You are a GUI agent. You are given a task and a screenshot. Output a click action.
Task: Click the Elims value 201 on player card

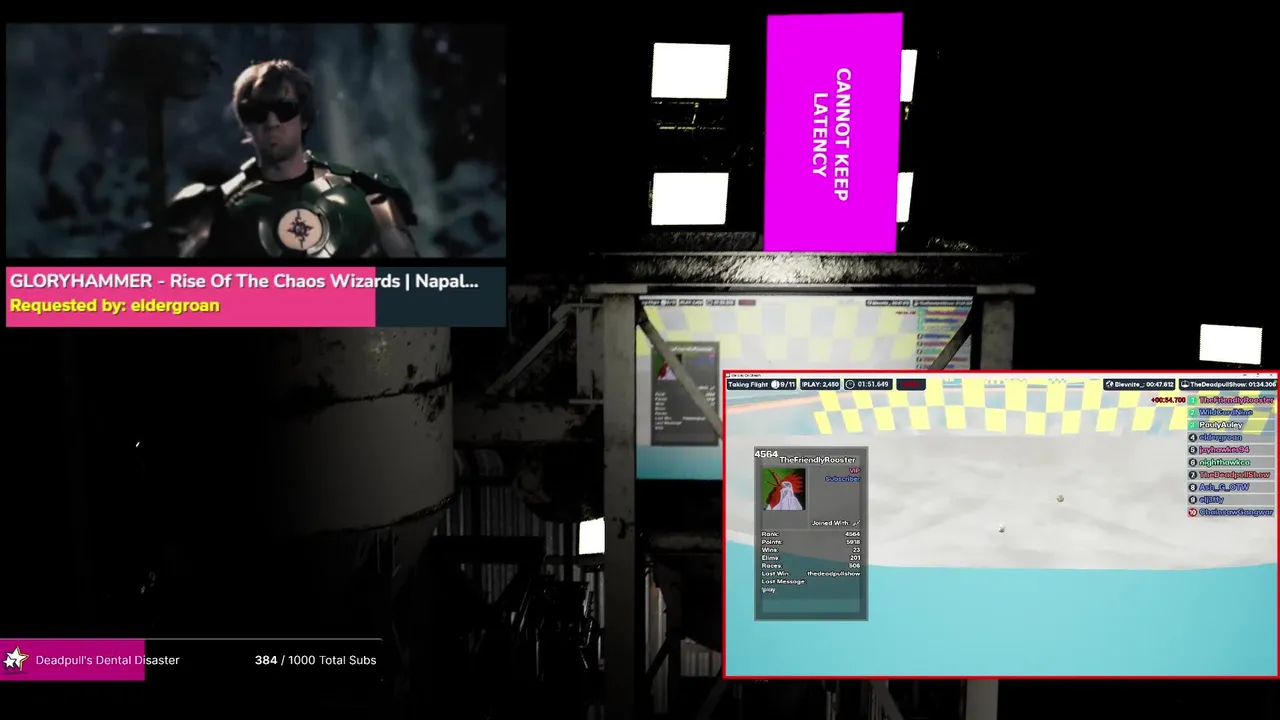(x=855, y=558)
